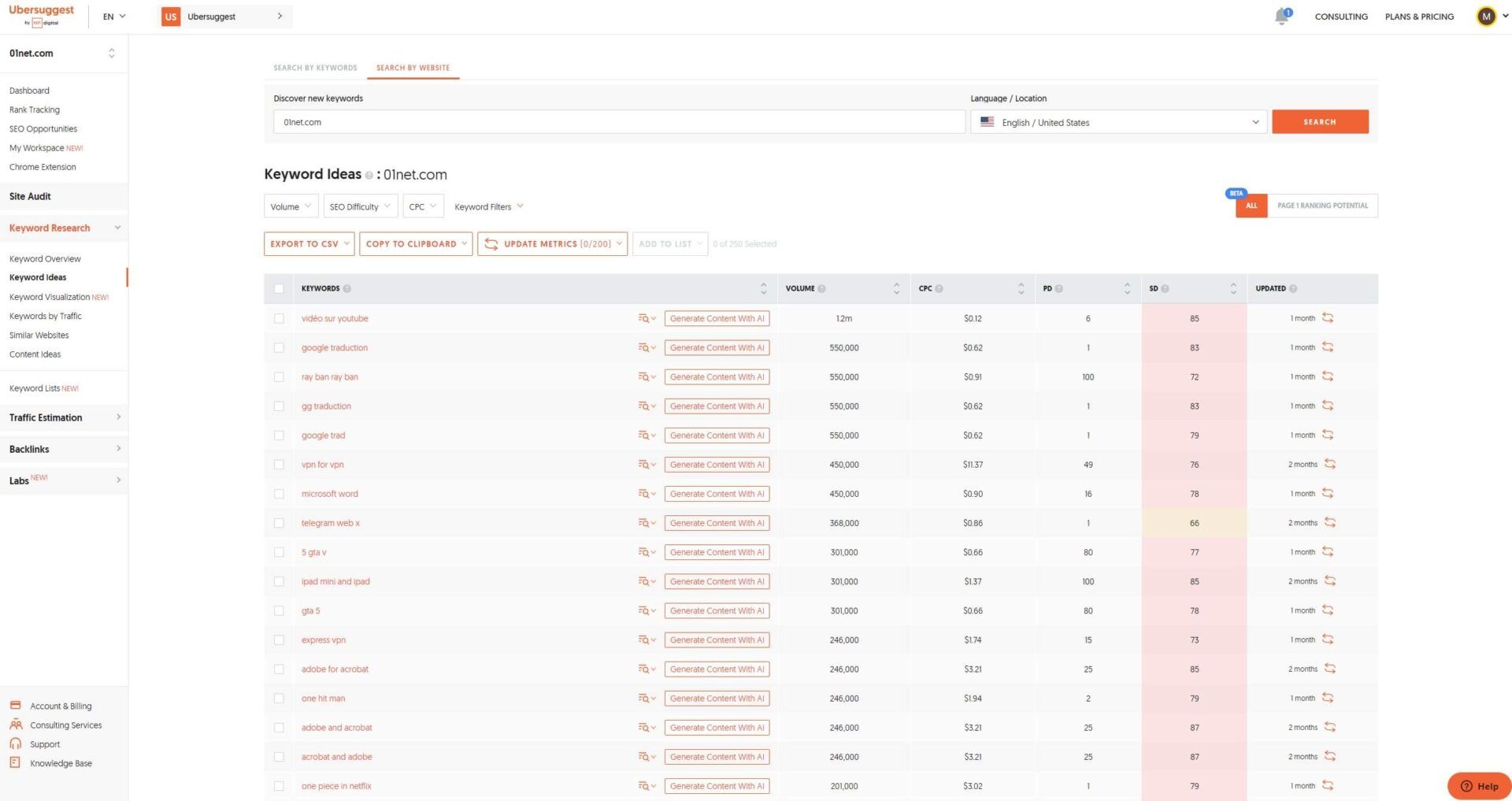Tick checkbox for vidéo sur youtube

tap(279, 318)
